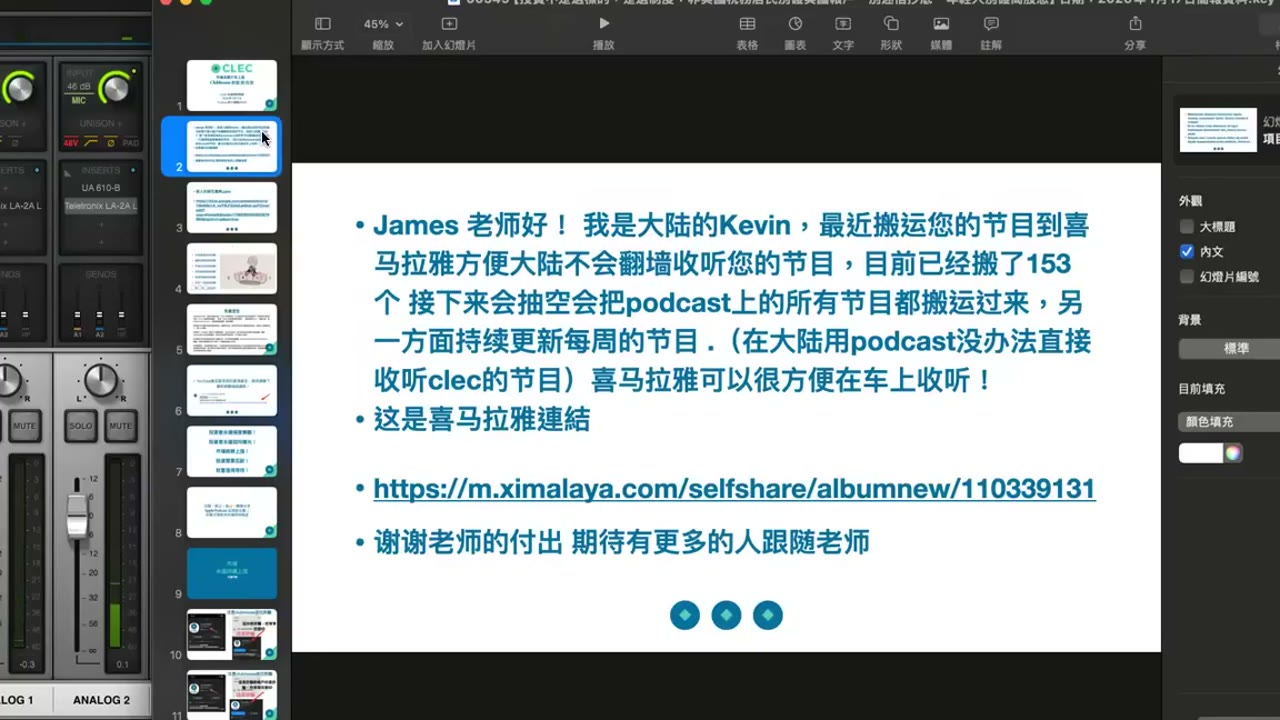Click the white fill color swatch
Viewport: 1280px width, 720px height.
[1200, 453]
